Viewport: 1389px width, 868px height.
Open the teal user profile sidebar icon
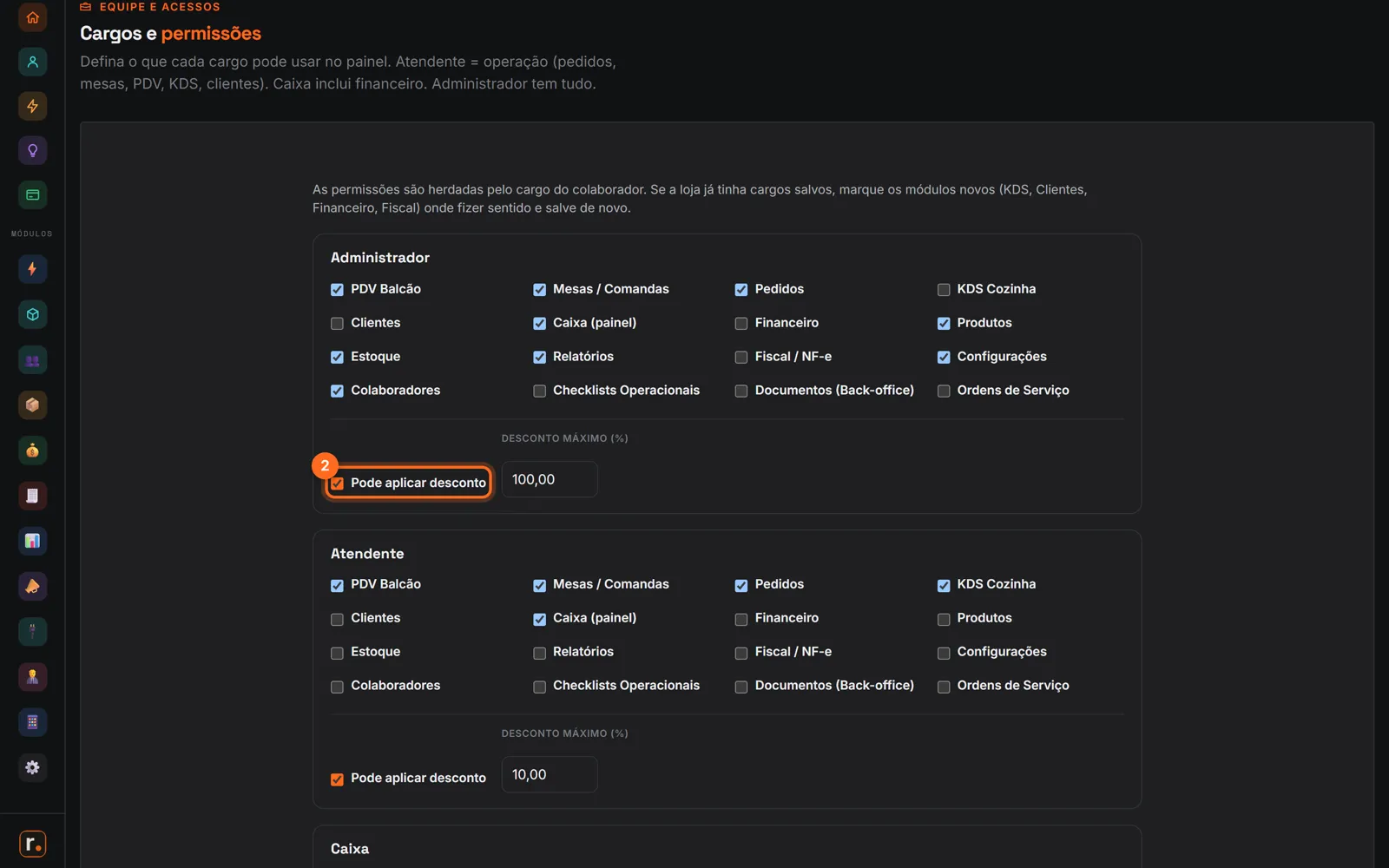(32, 62)
